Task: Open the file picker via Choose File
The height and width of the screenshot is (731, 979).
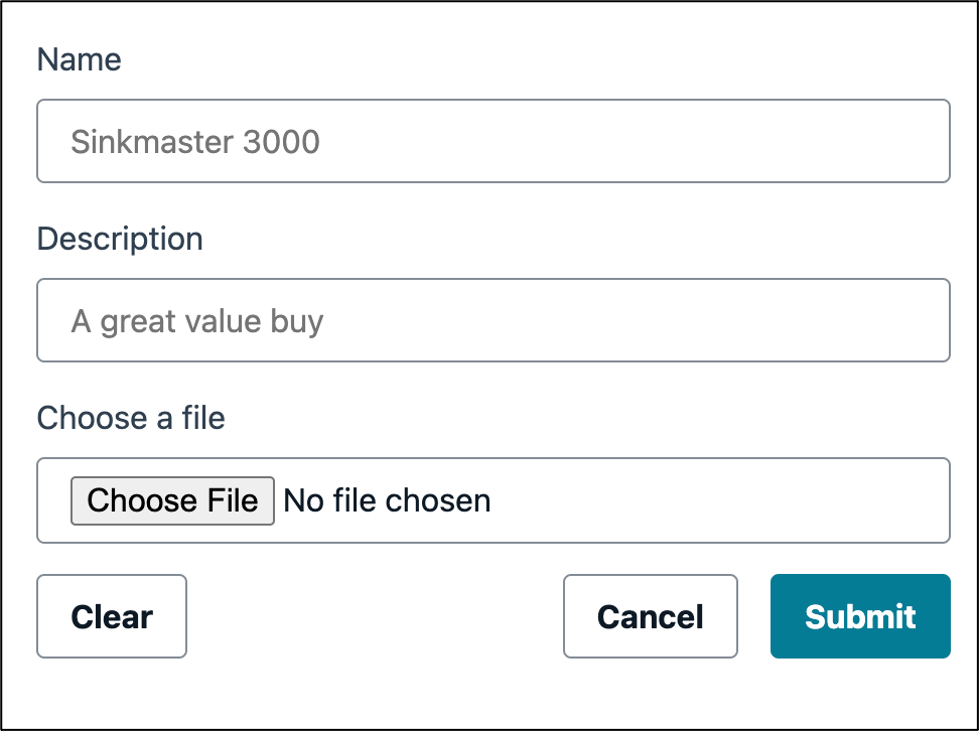Action: click(x=171, y=500)
